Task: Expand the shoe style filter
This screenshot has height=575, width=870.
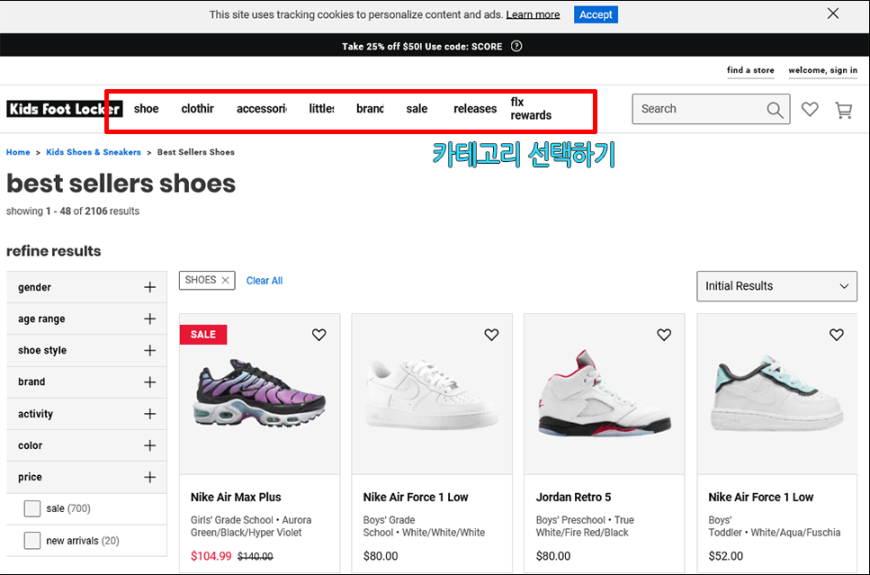Action: [87, 350]
